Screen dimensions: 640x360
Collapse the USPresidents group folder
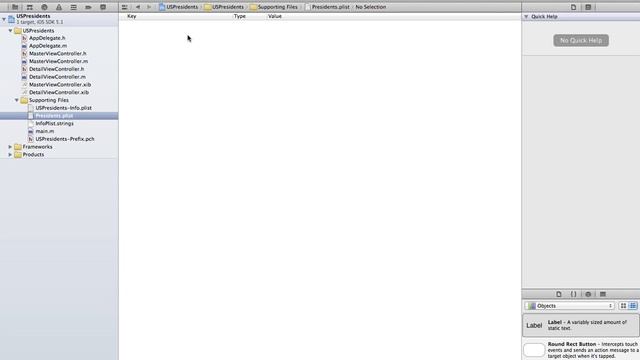pyautogui.click(x=11, y=31)
